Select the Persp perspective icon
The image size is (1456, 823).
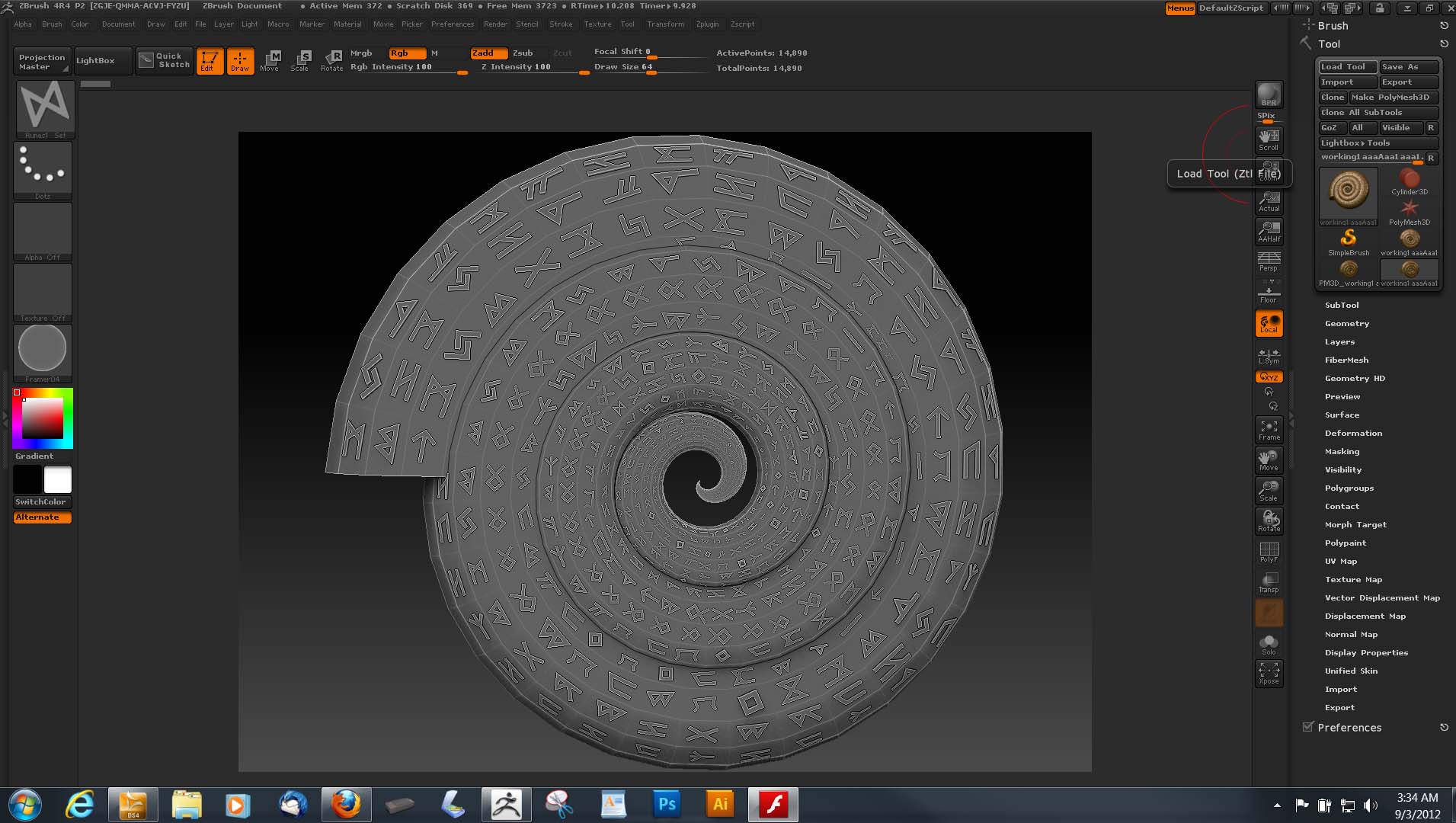[x=1269, y=261]
